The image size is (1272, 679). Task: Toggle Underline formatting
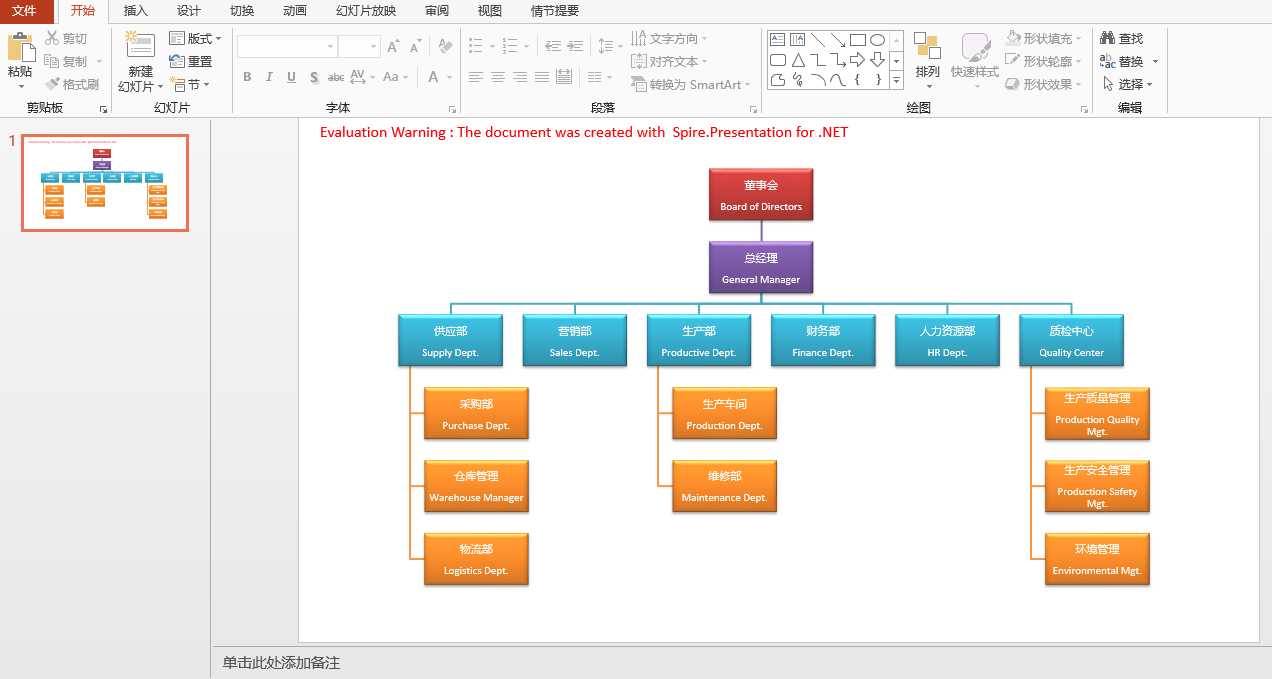[x=291, y=77]
